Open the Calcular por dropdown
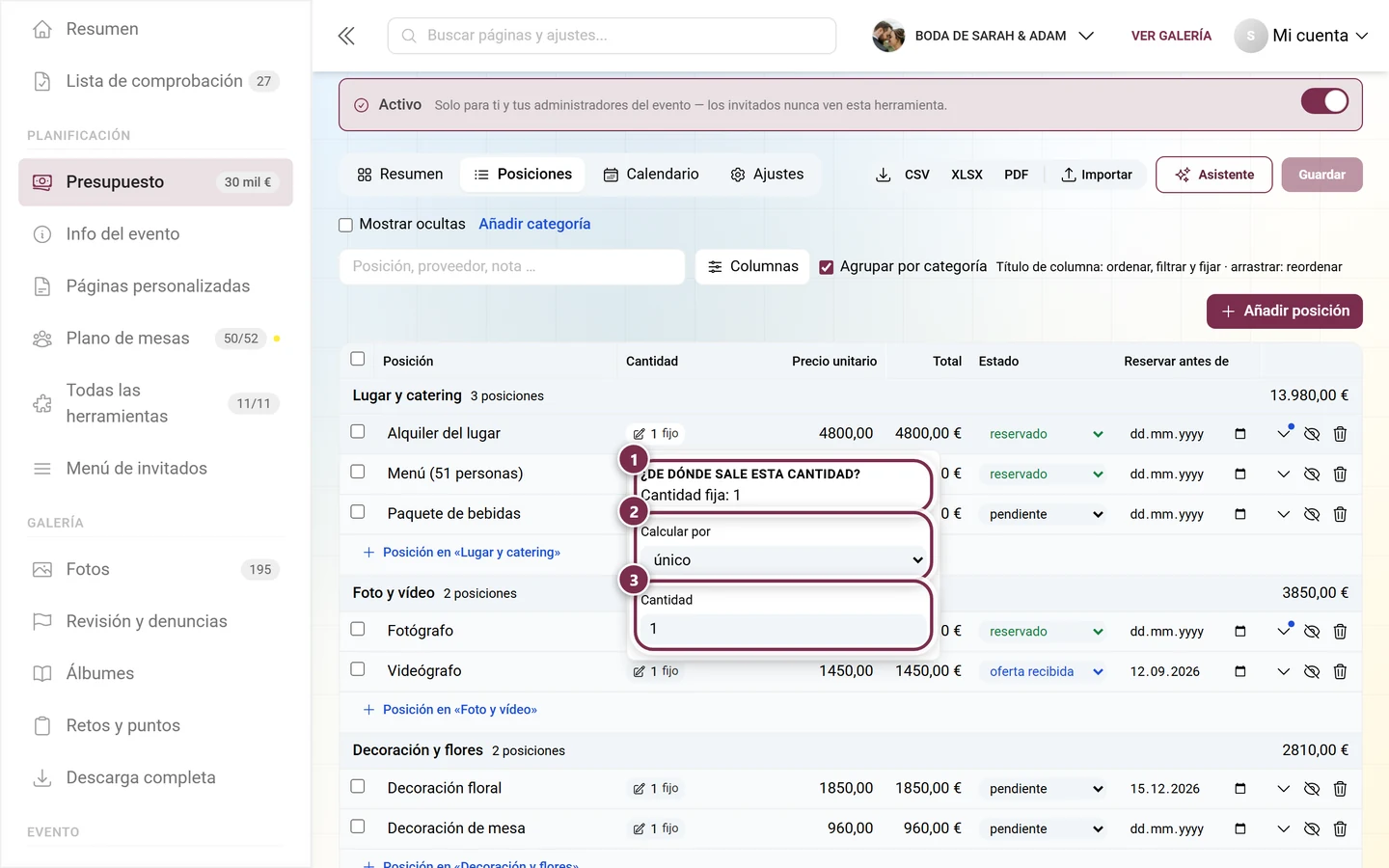Viewport: 1389px width, 868px height. click(783, 560)
